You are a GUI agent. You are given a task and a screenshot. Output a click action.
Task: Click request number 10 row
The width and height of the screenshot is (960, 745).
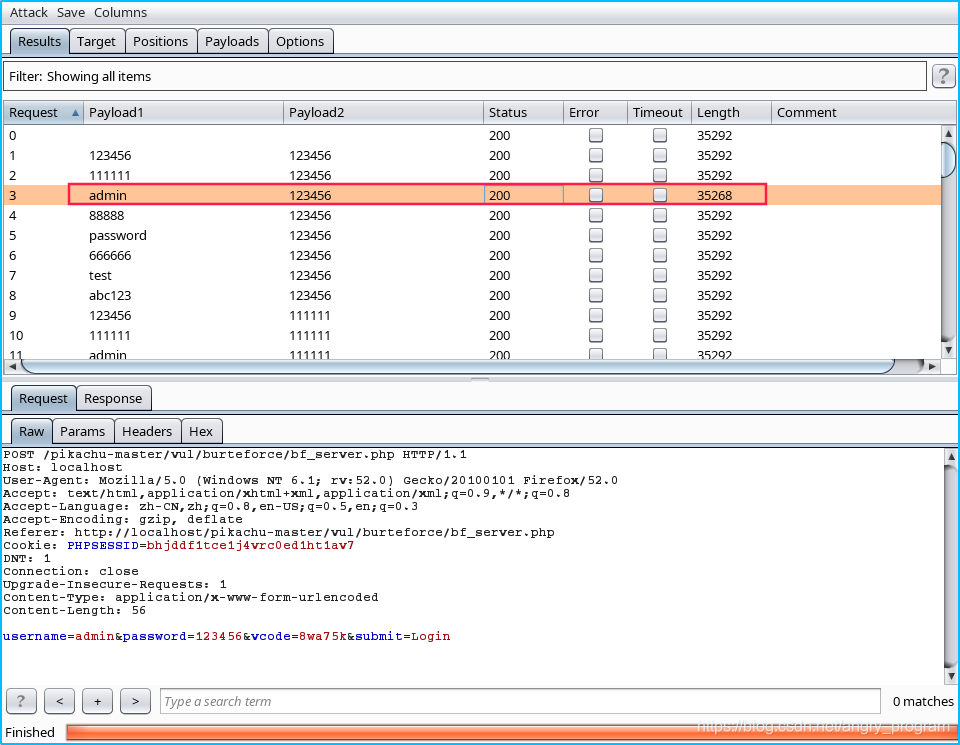472,335
